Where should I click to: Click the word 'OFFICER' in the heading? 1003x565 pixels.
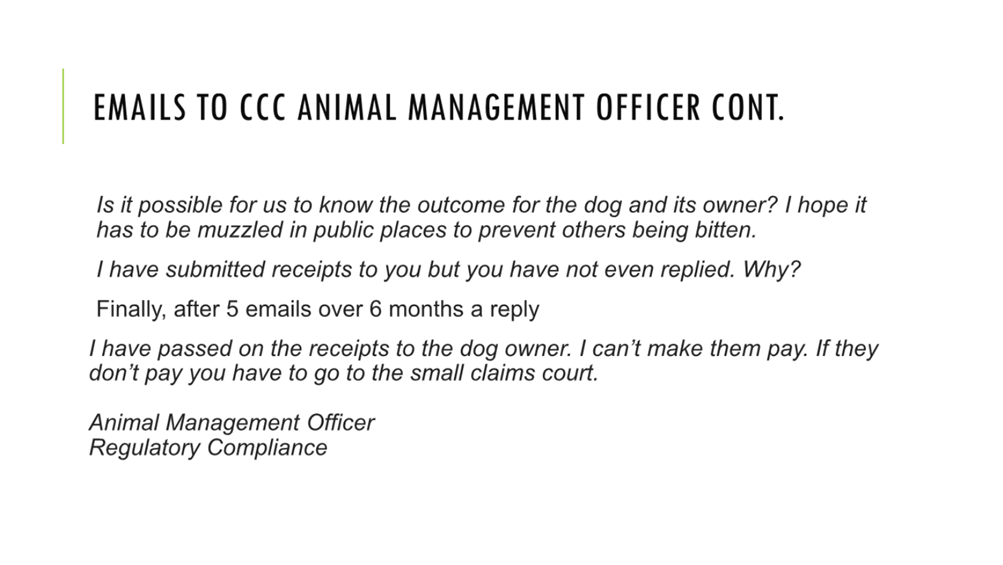pos(649,107)
